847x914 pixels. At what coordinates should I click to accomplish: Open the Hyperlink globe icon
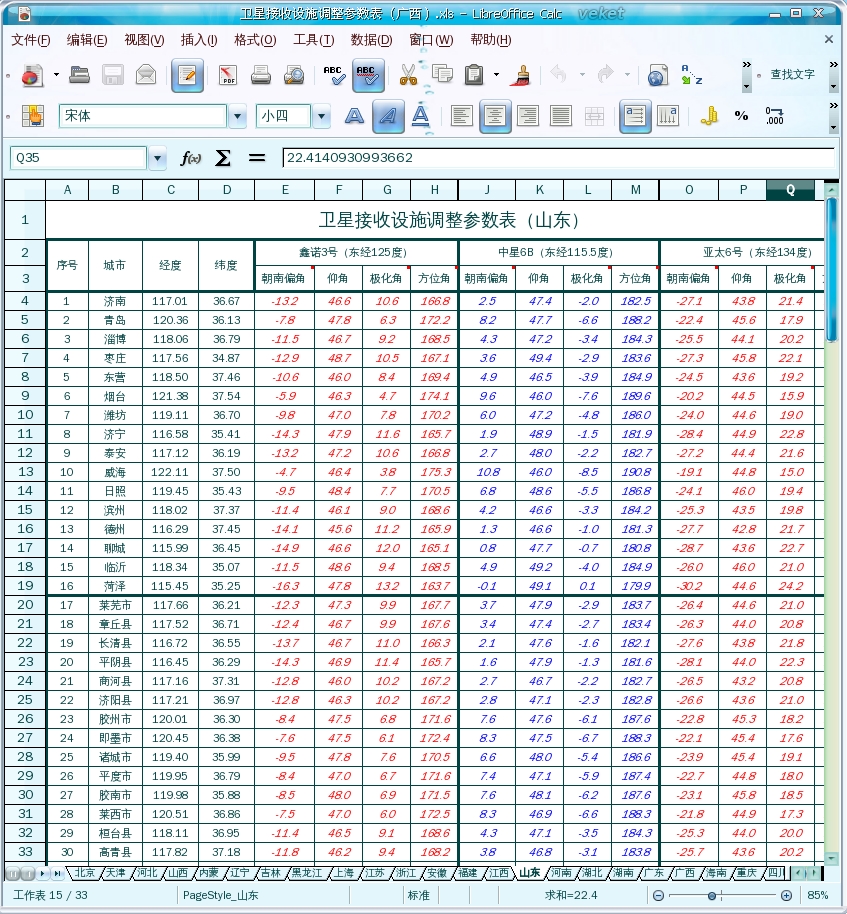(658, 75)
